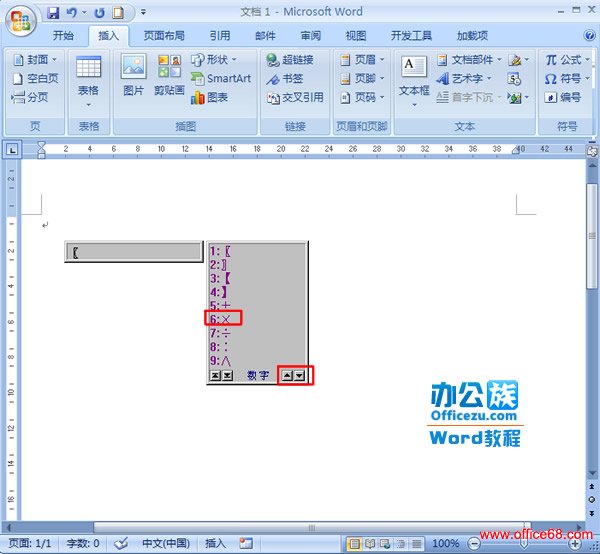Select candidate 4: 】

click(218, 292)
